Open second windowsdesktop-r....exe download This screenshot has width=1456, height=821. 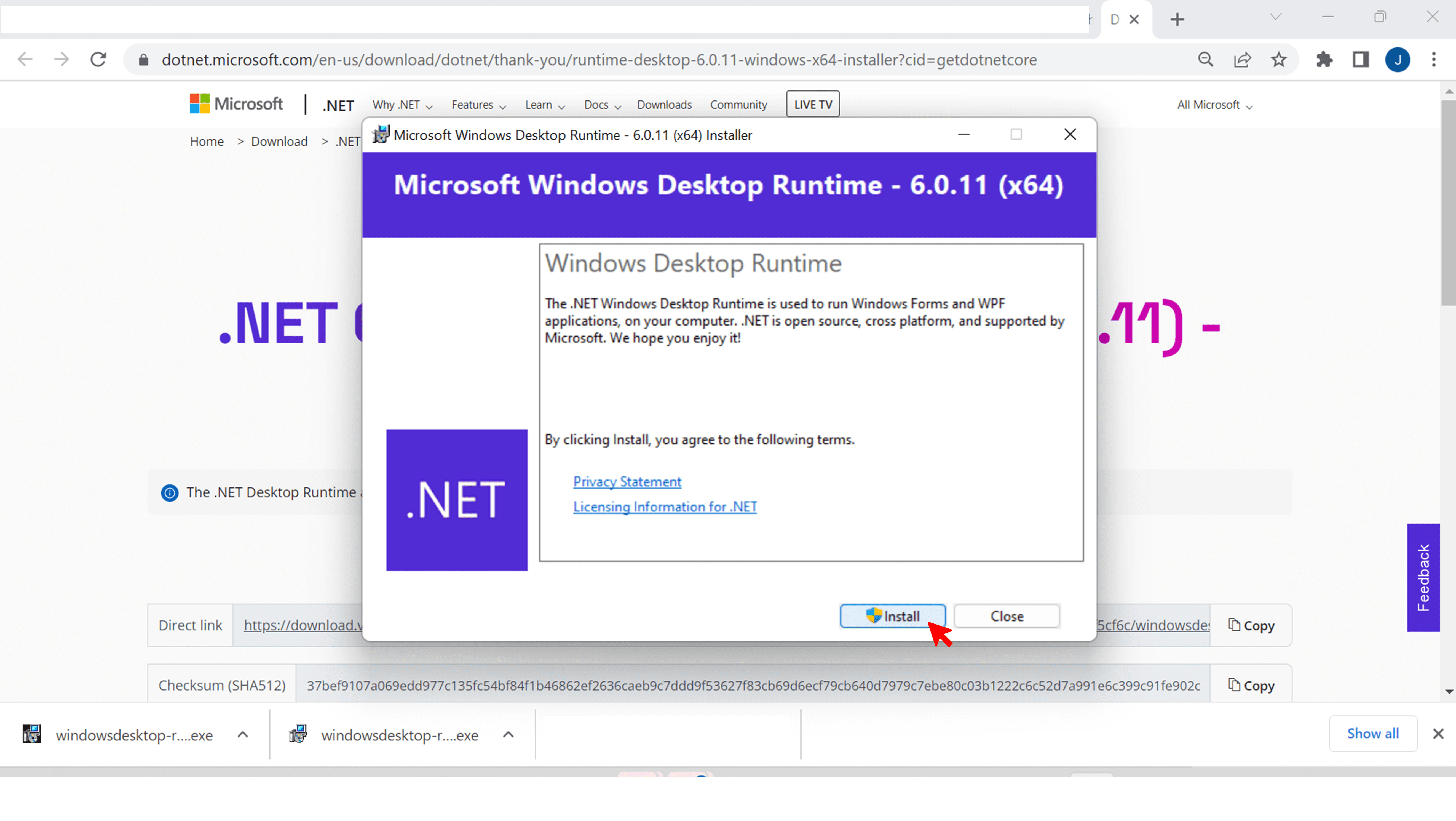point(400,735)
